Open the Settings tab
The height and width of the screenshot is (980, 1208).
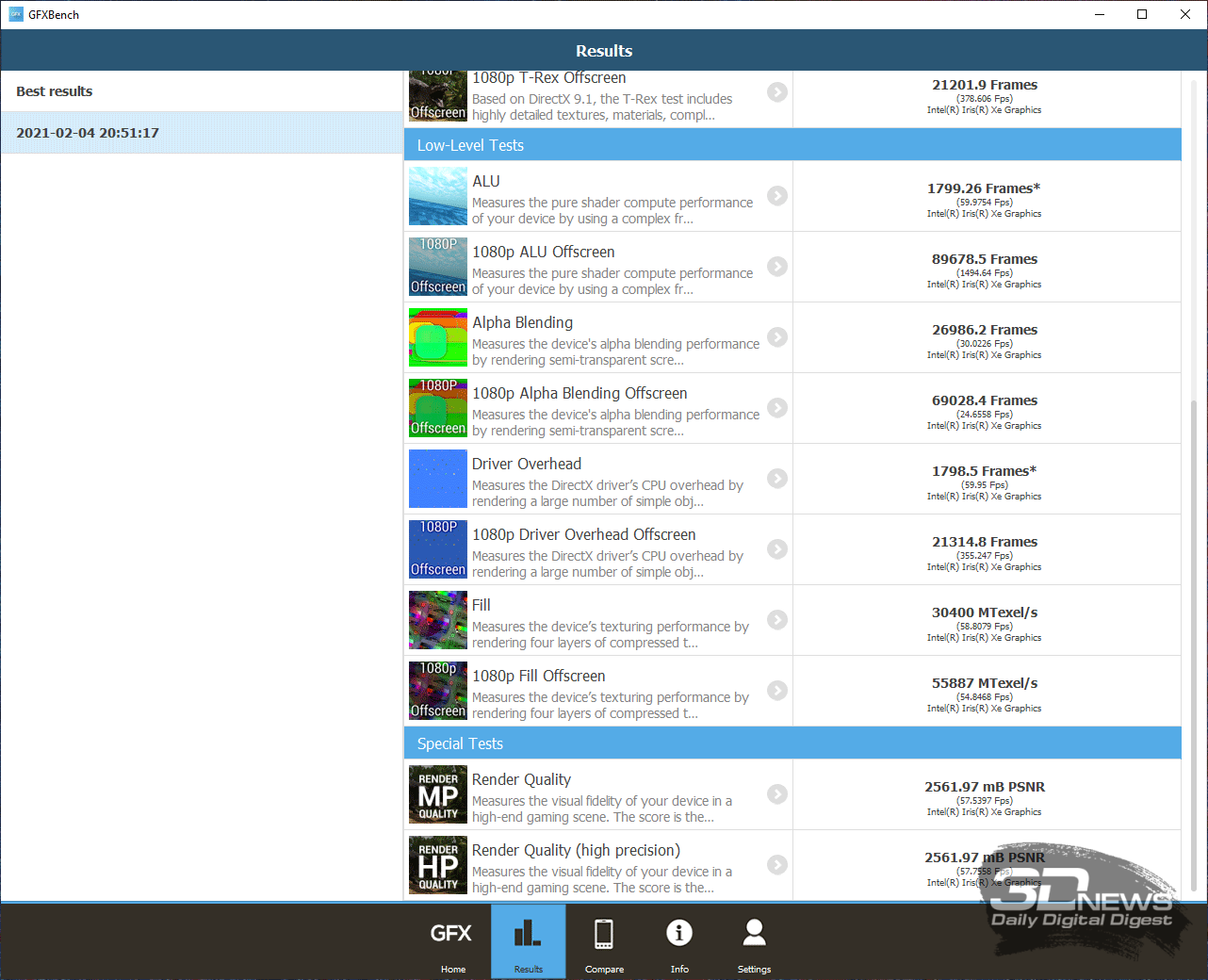point(754,941)
